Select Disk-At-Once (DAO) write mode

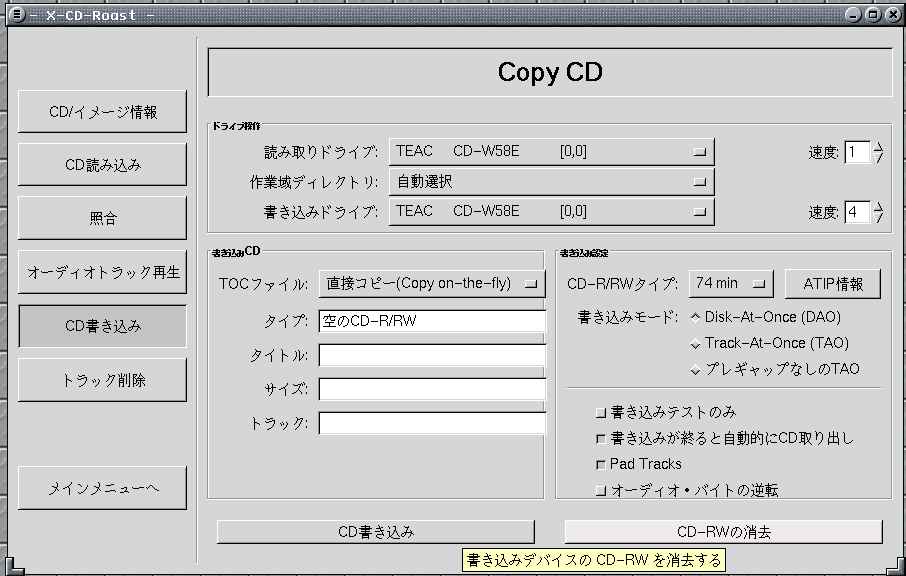pos(697,317)
